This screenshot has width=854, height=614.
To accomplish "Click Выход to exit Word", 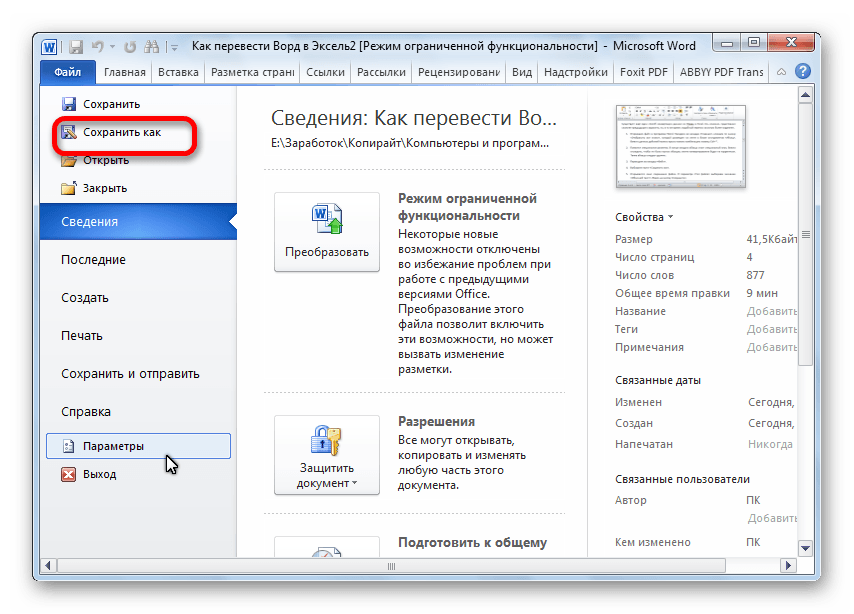I will pos(100,474).
